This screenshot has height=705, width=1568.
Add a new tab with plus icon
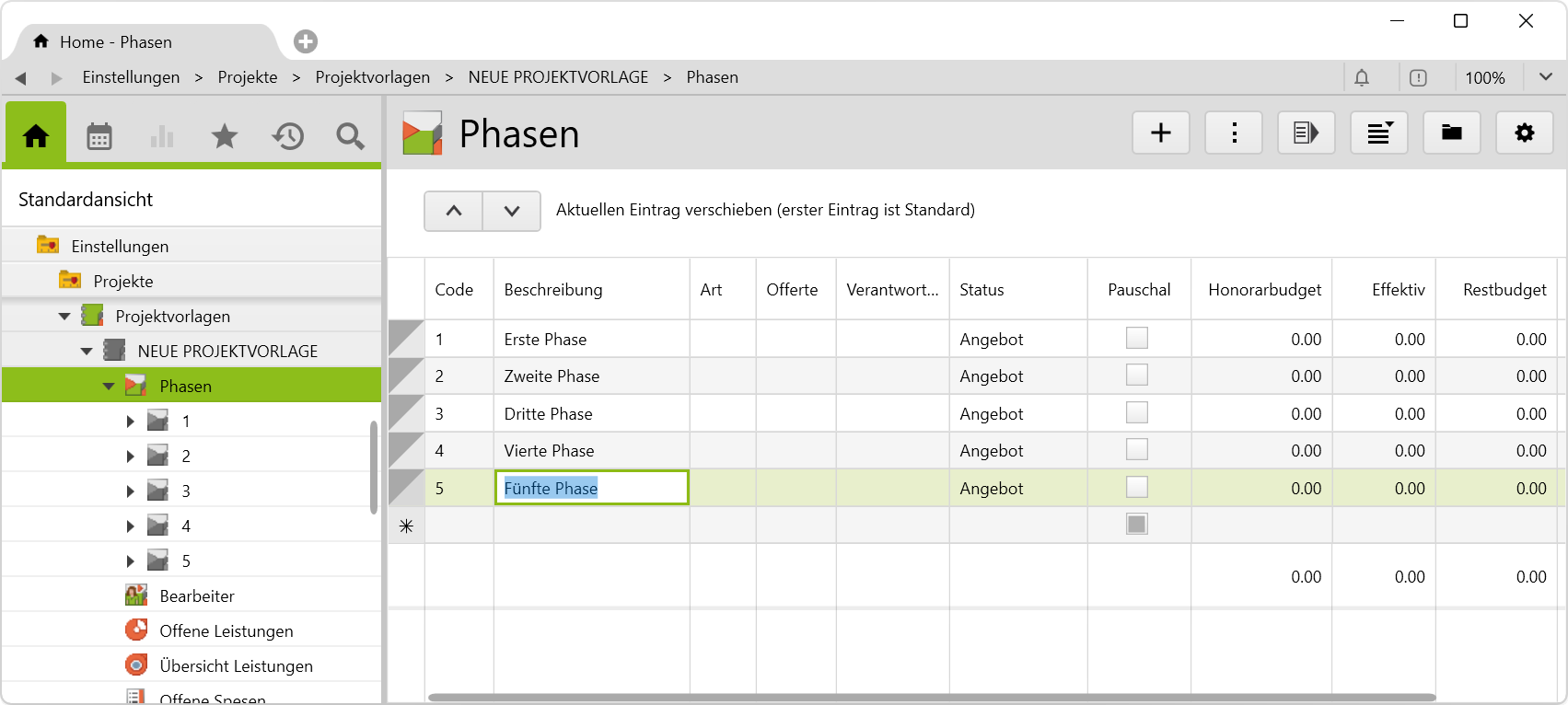click(306, 41)
